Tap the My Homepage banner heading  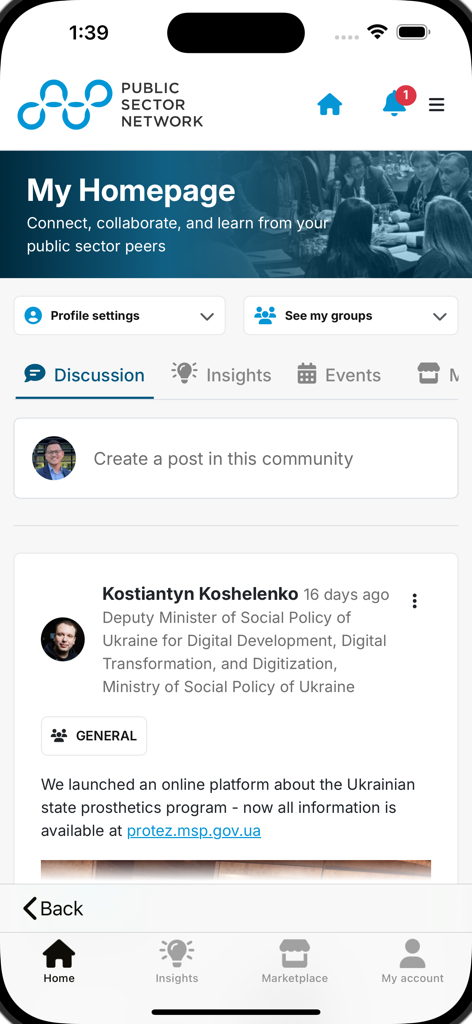[131, 191]
